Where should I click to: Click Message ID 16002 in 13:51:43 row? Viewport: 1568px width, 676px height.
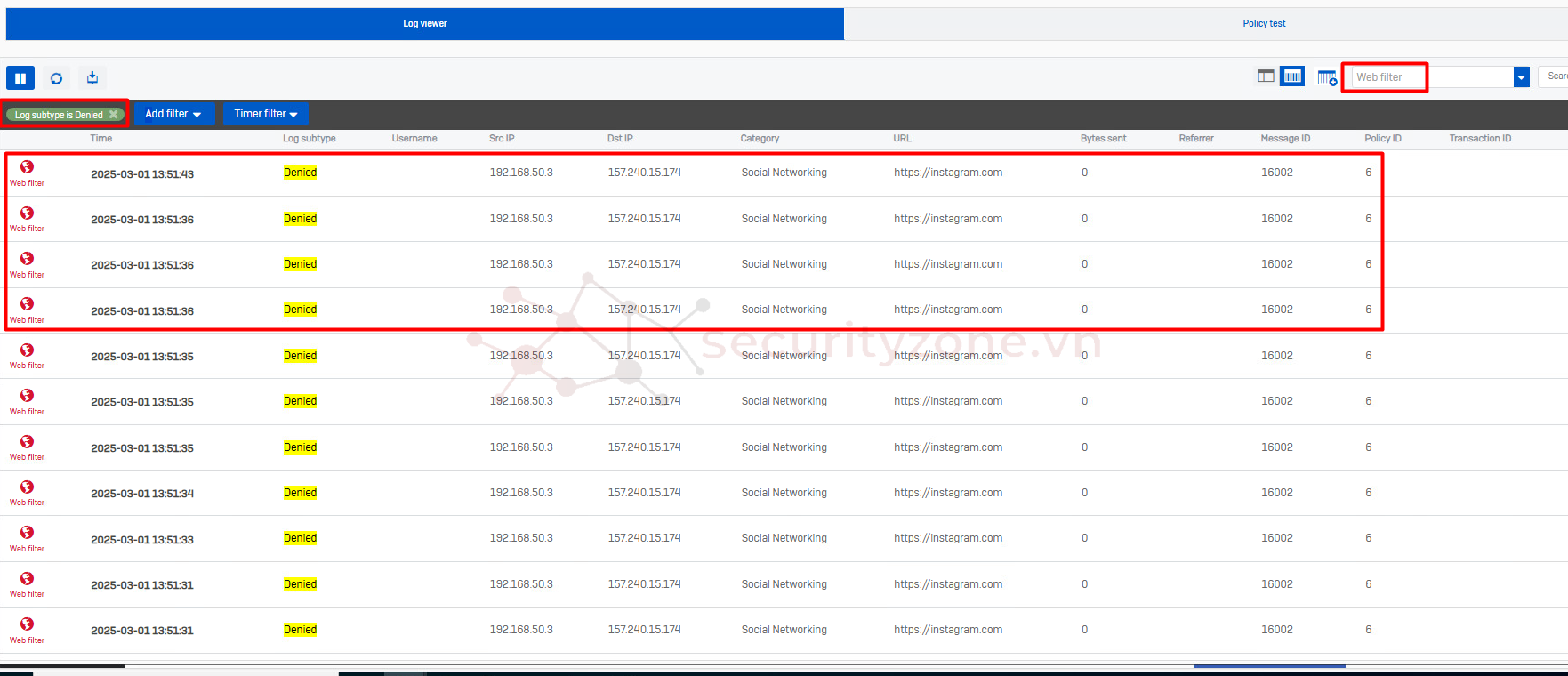click(x=1277, y=173)
